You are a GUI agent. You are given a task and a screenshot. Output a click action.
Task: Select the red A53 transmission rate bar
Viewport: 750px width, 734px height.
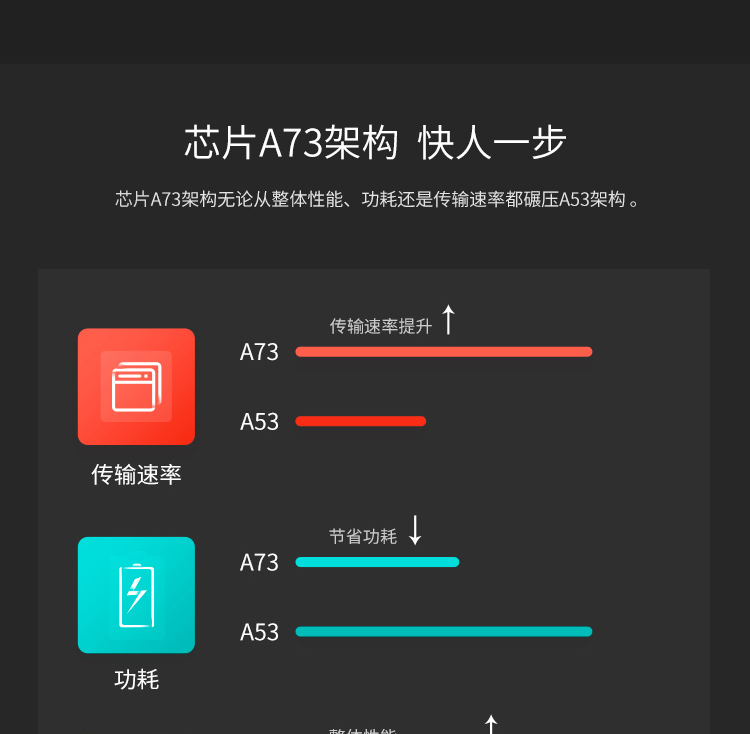click(361, 421)
